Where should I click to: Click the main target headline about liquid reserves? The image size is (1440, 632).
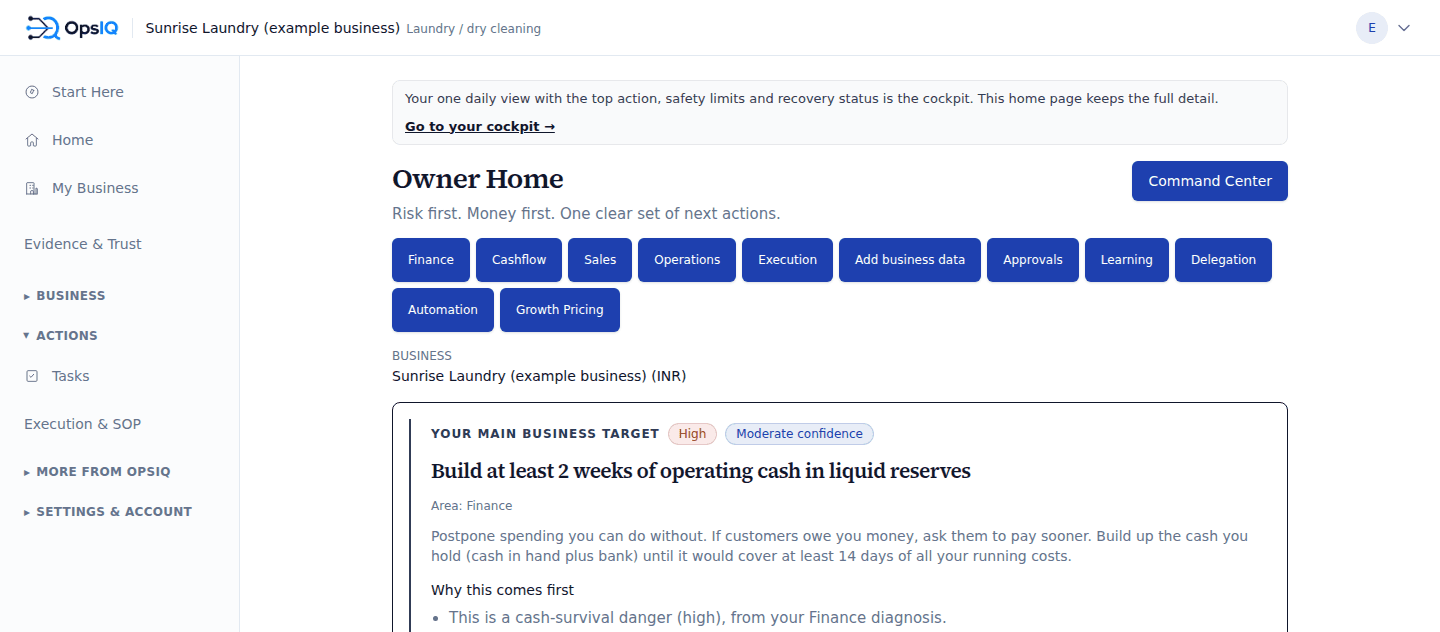coord(701,471)
